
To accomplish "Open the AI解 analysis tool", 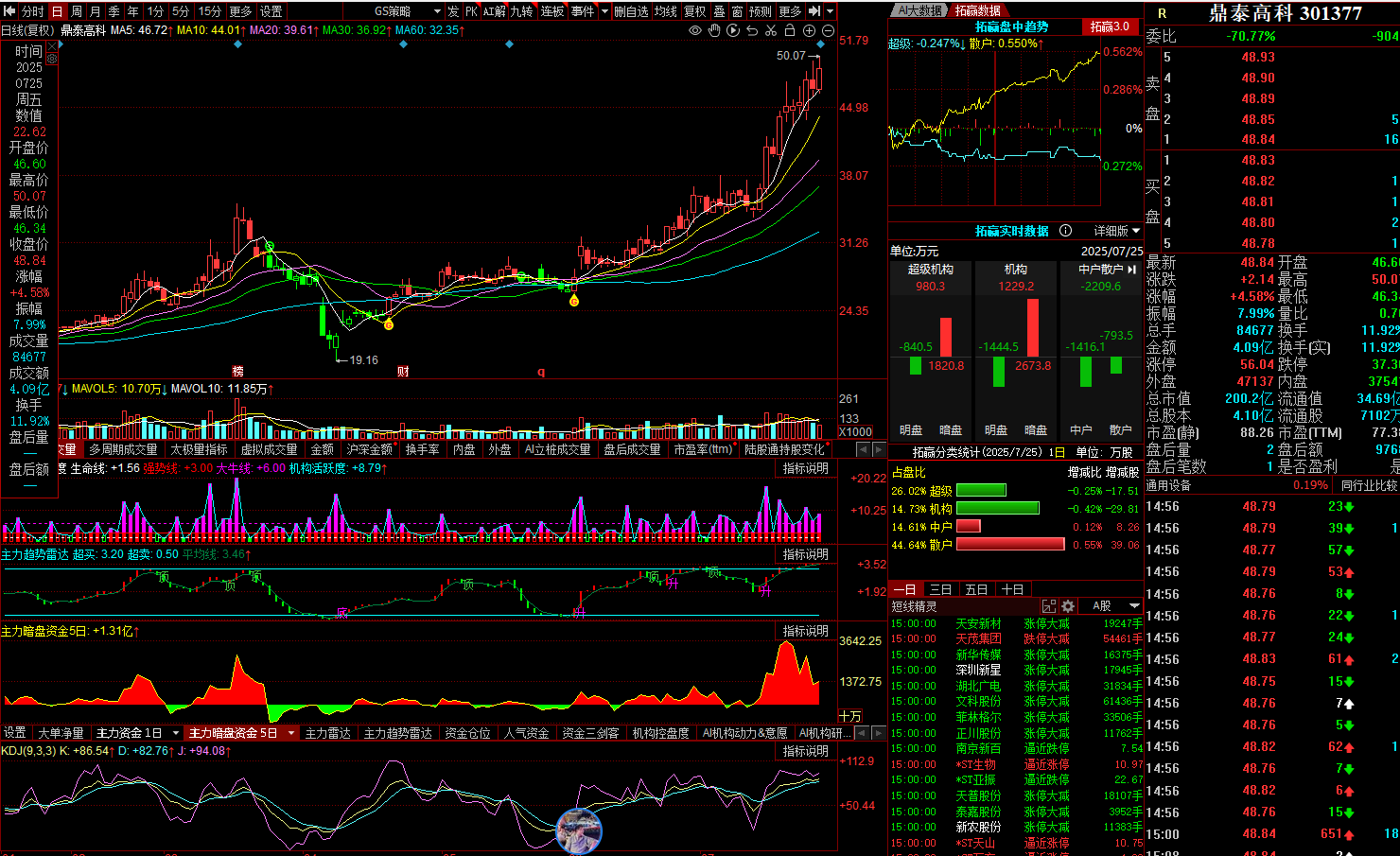I will click(x=495, y=11).
